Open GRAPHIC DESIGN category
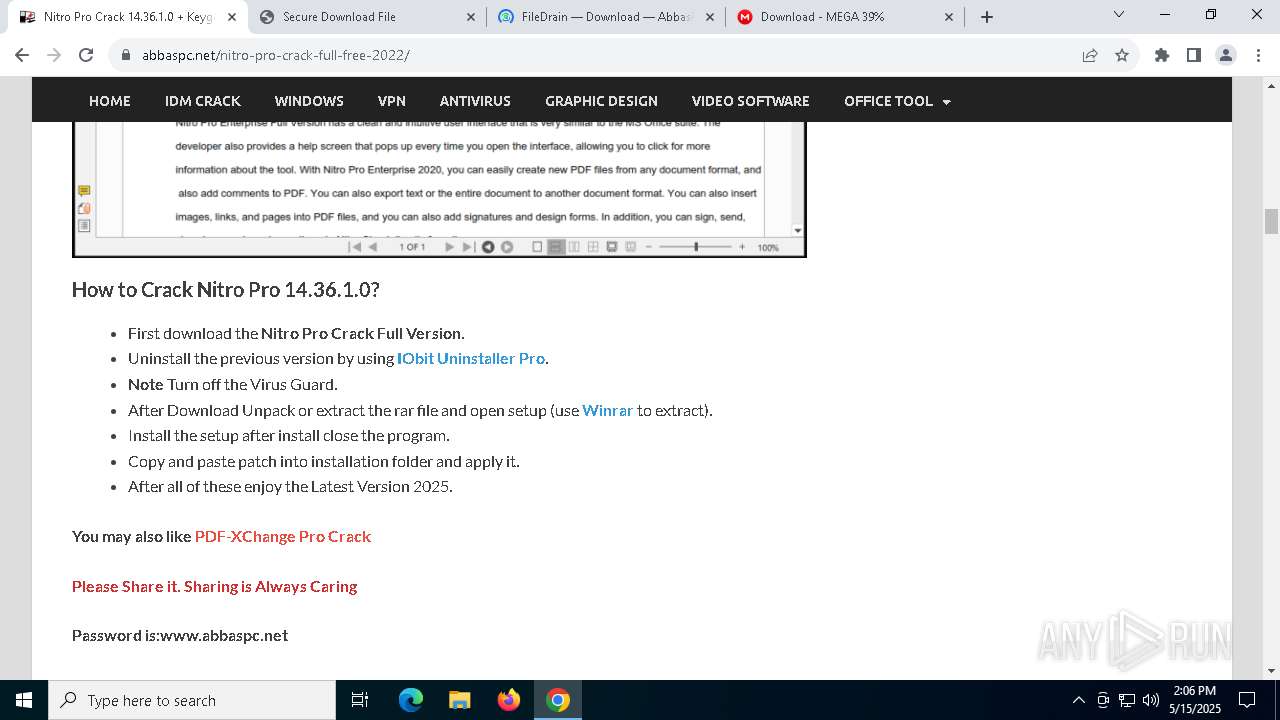Screen dimensions: 1280x720 tap(601, 101)
